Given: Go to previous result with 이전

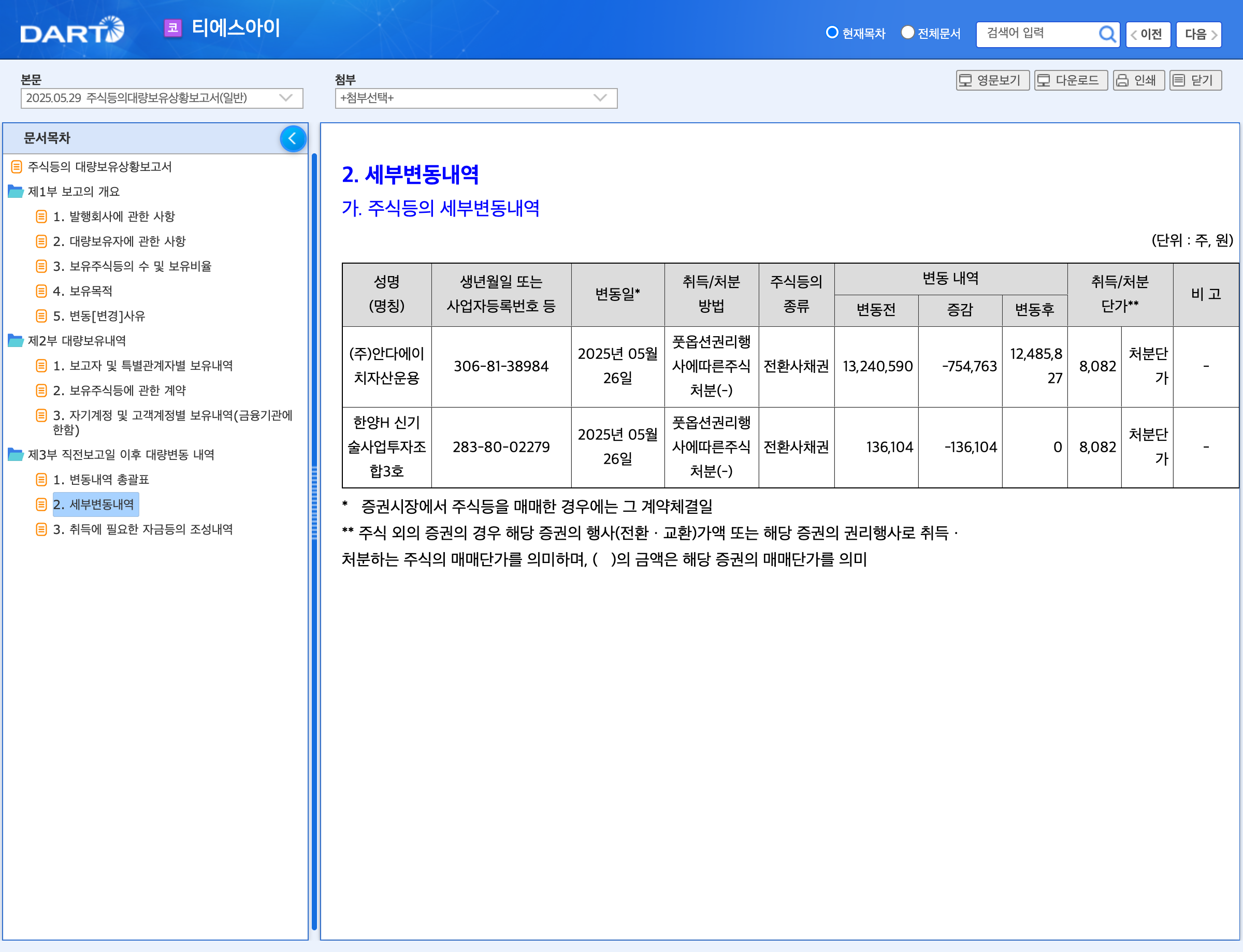Looking at the screenshot, I should pos(1148,35).
